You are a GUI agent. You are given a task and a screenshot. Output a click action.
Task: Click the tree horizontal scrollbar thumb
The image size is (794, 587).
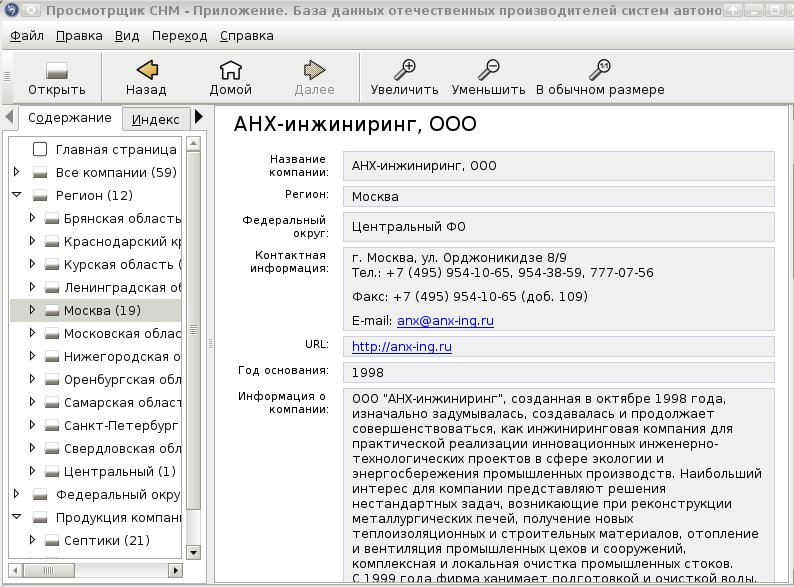point(49,570)
